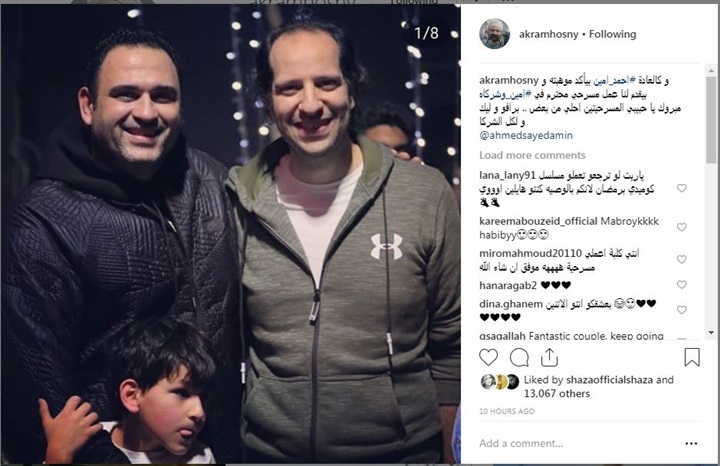Like miromahmoud20110's comment heart
Viewport: 720px width, 466px height.
pos(681,259)
